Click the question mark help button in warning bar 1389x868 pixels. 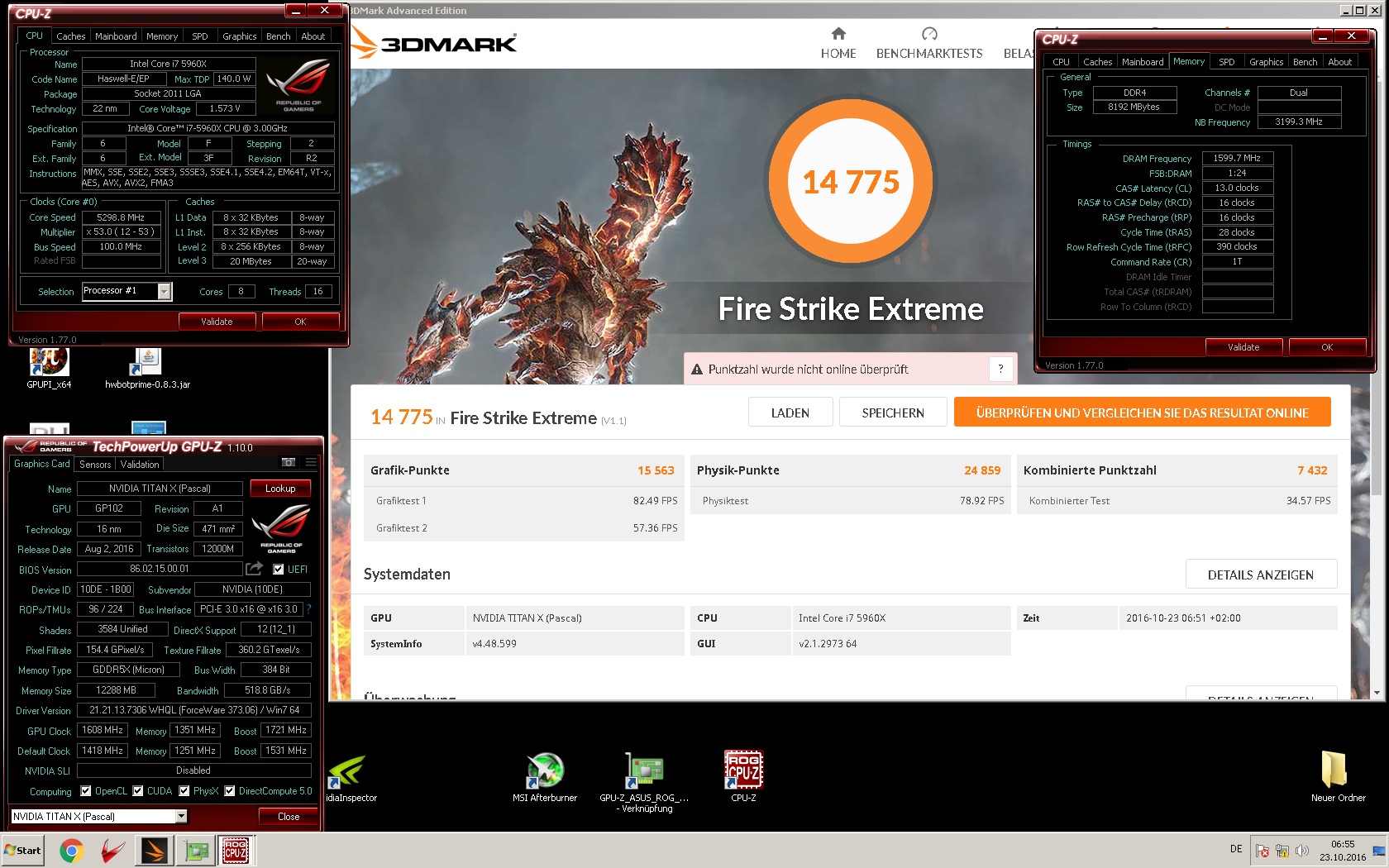pyautogui.click(x=1000, y=370)
